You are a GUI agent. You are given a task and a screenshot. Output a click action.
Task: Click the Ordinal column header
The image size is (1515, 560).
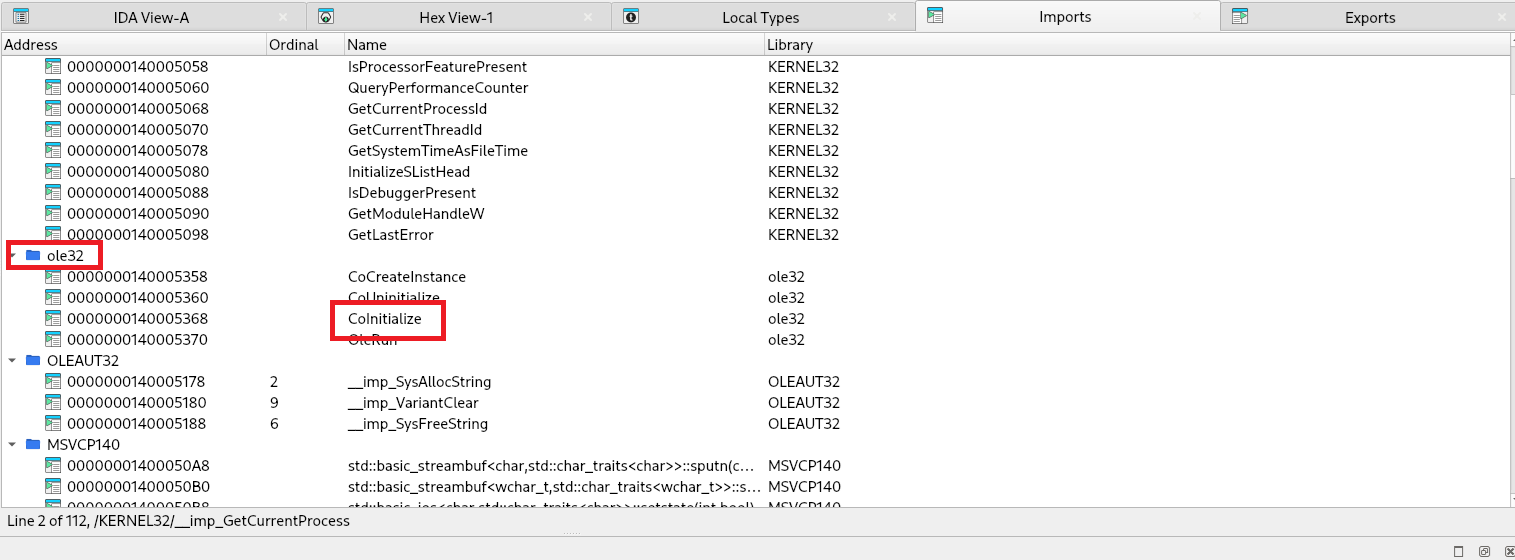pos(293,44)
